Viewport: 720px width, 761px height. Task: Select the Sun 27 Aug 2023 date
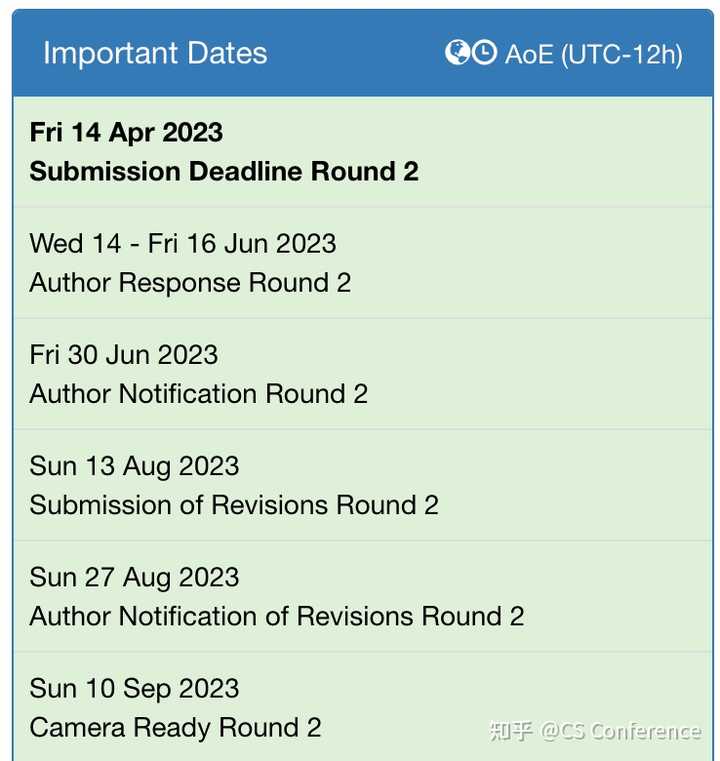134,577
